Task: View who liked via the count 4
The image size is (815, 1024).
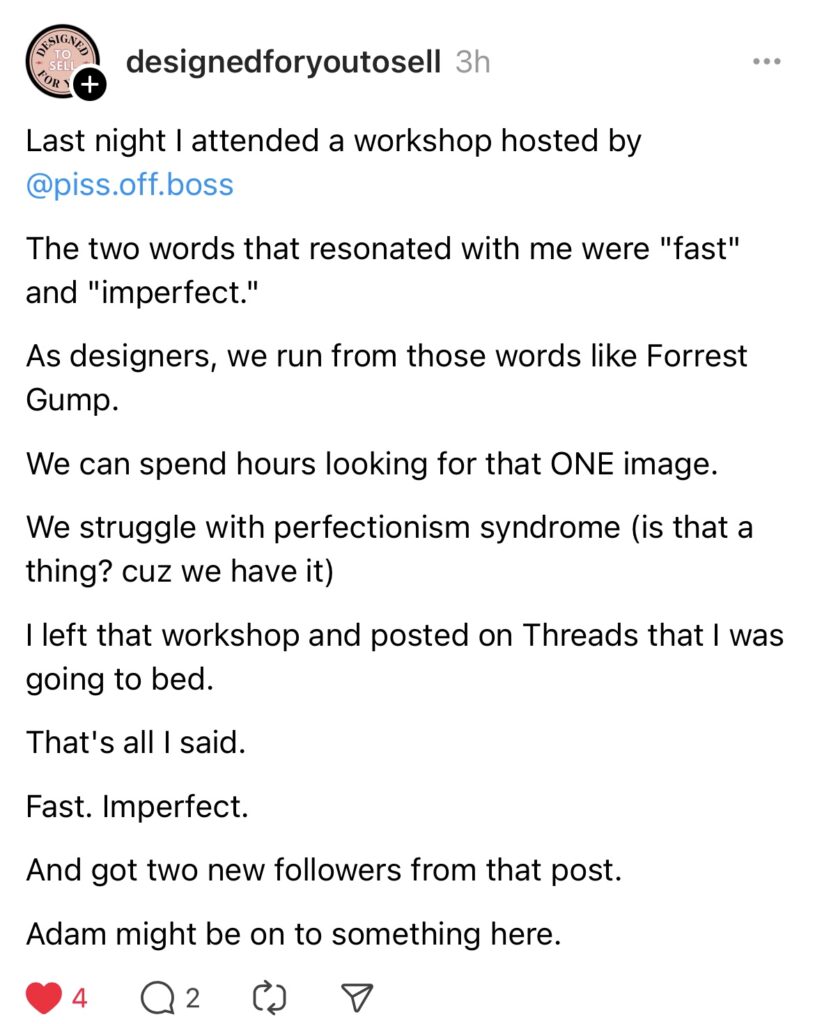Action: pyautogui.click(x=80, y=997)
